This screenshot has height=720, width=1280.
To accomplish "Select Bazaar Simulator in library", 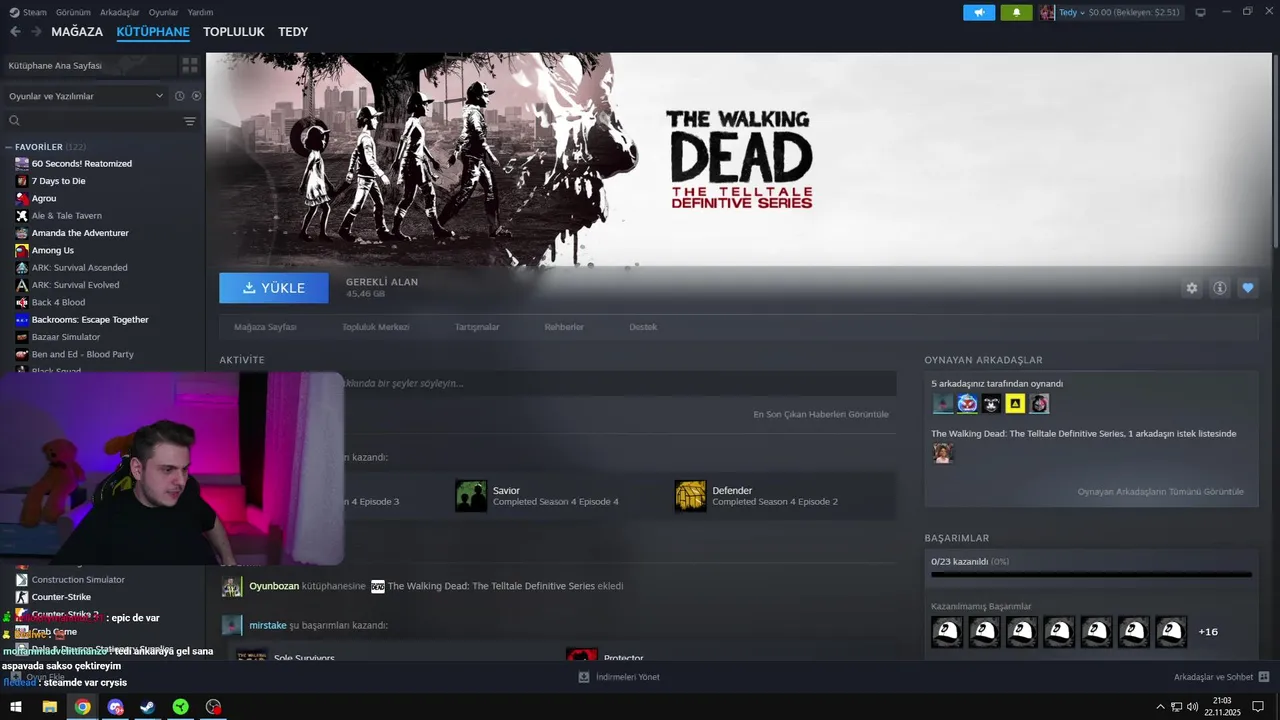I will click(66, 337).
